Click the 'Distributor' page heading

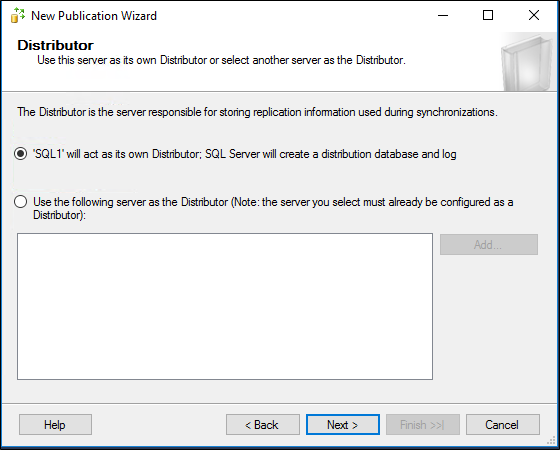click(55, 45)
